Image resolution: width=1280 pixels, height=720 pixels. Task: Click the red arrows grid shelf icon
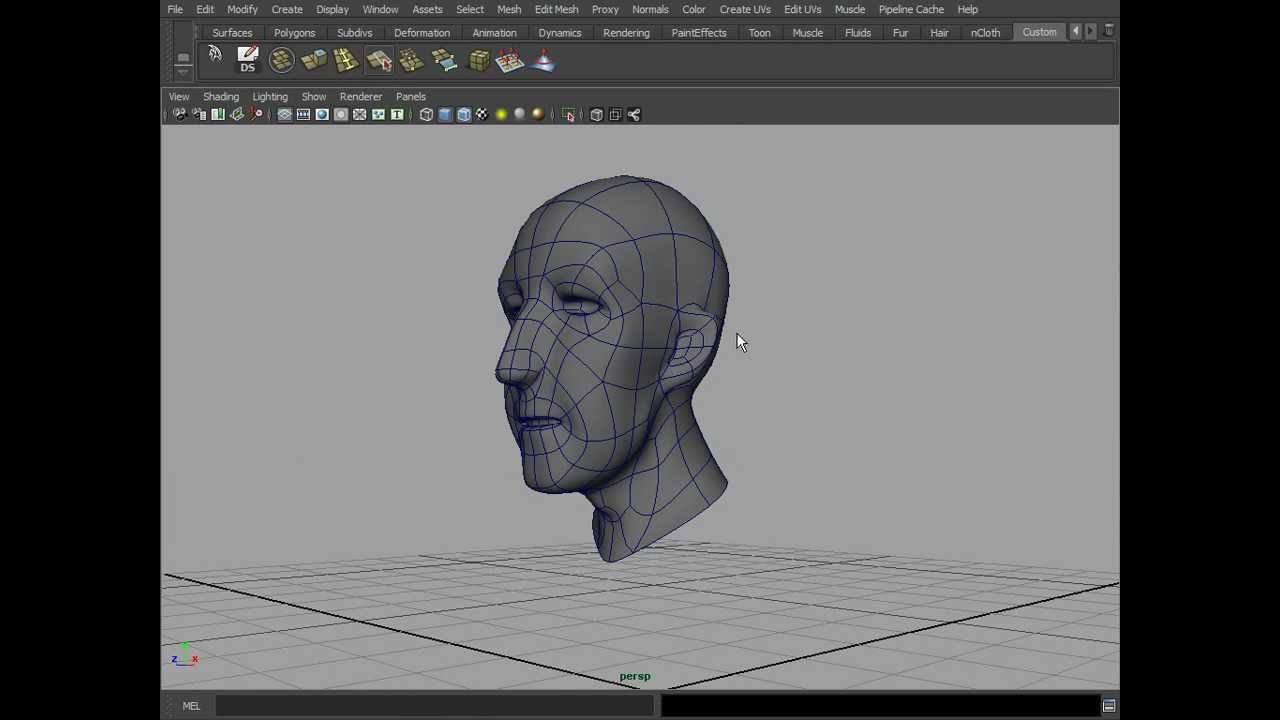click(510, 61)
